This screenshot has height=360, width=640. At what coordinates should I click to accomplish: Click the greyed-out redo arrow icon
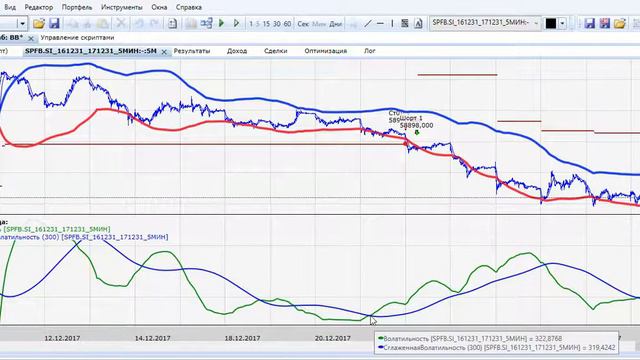tap(154, 23)
